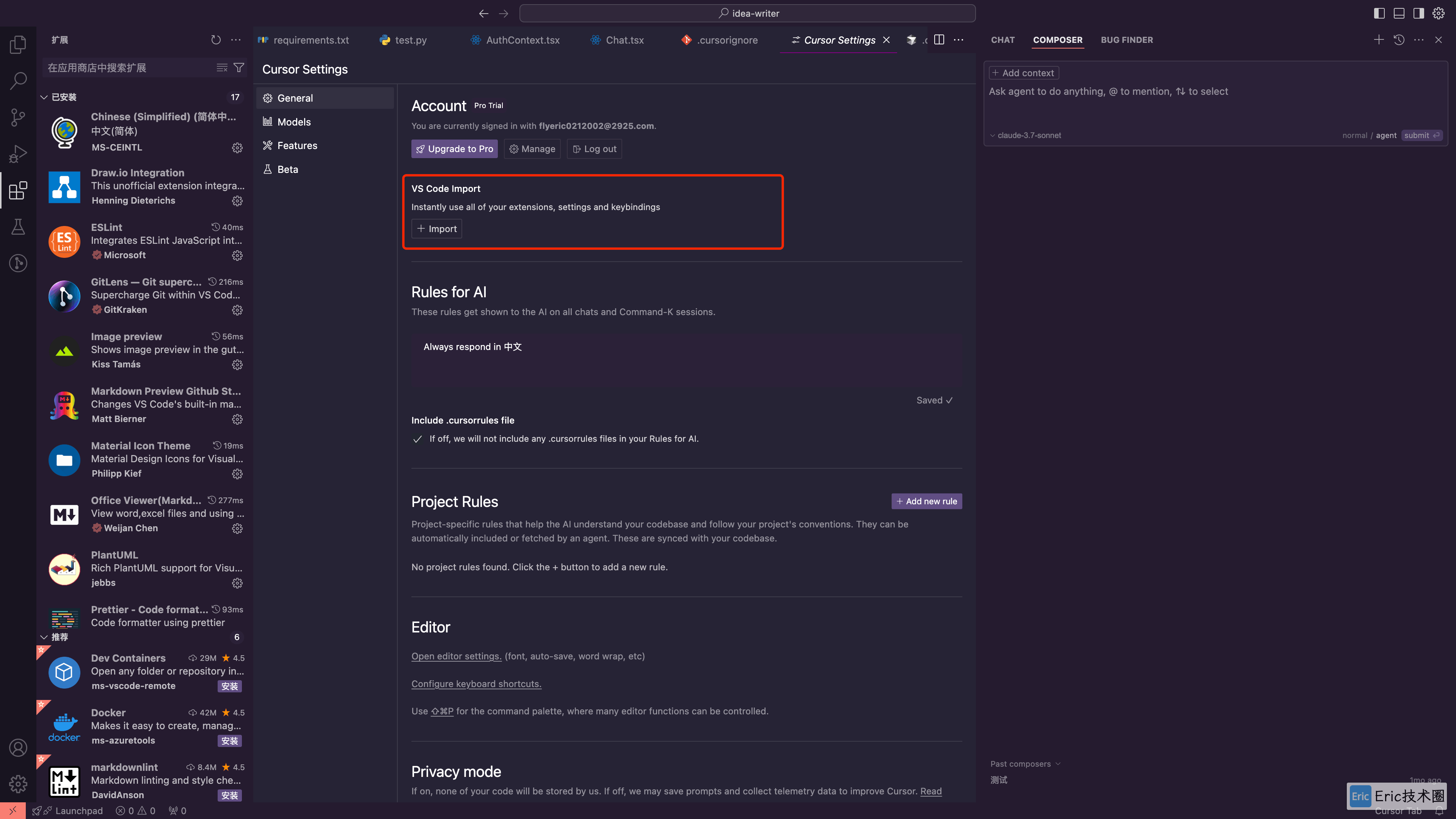The height and width of the screenshot is (819, 1456).
Task: Open extensions view more actions menu
Action: coord(236,39)
